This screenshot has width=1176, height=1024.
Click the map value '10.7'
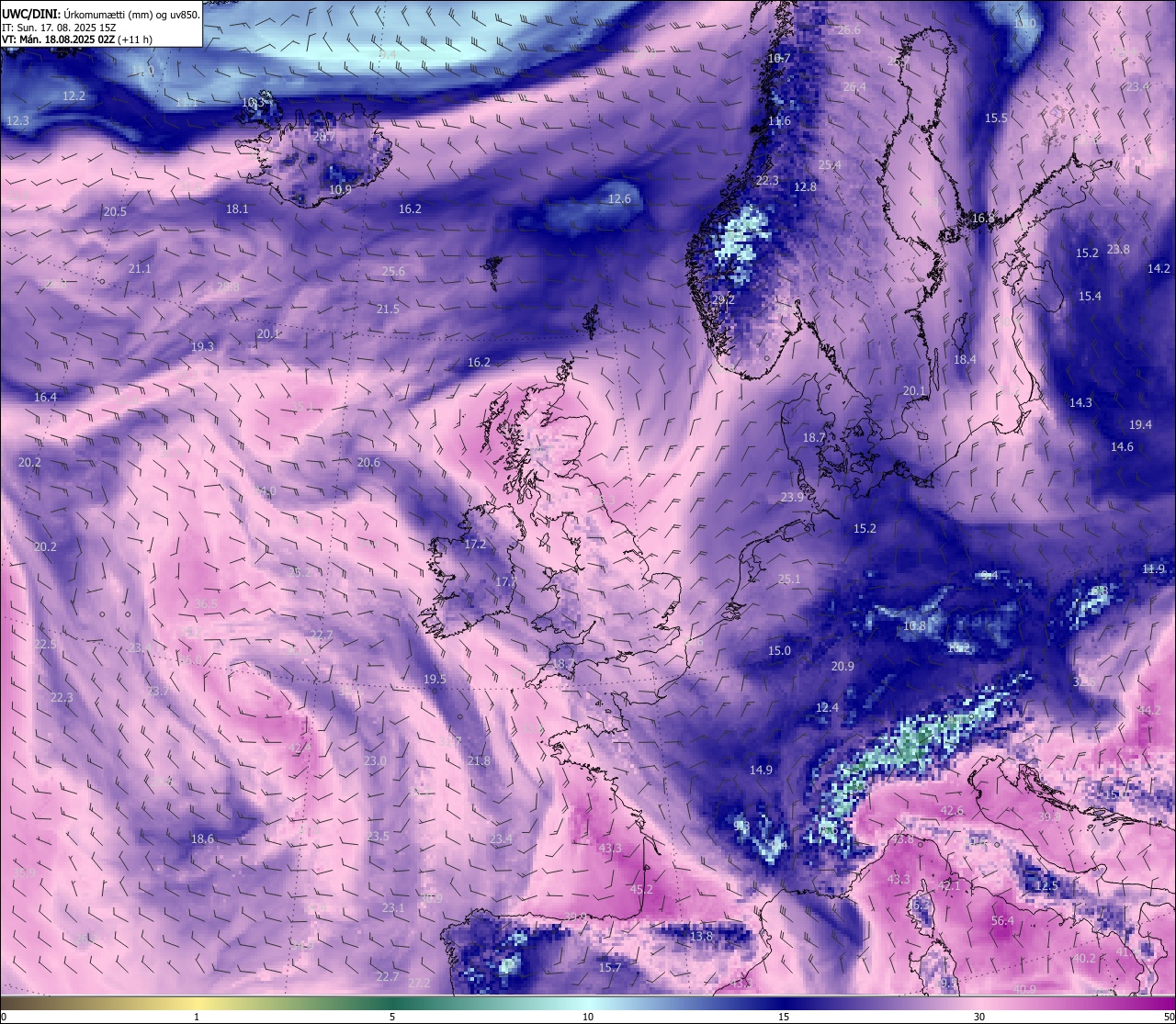tap(778, 59)
